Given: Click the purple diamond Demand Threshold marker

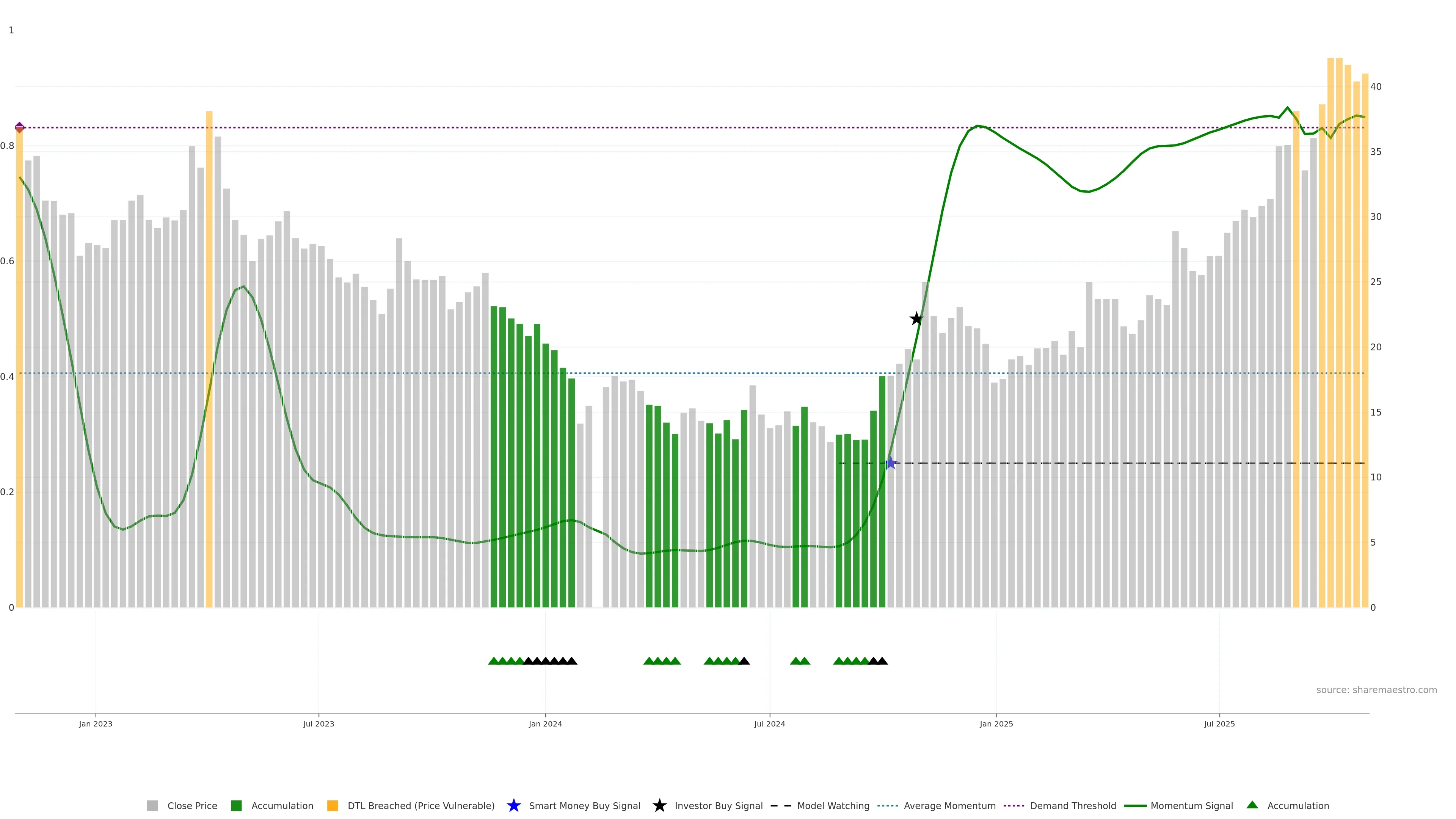Looking at the screenshot, I should point(20,127).
